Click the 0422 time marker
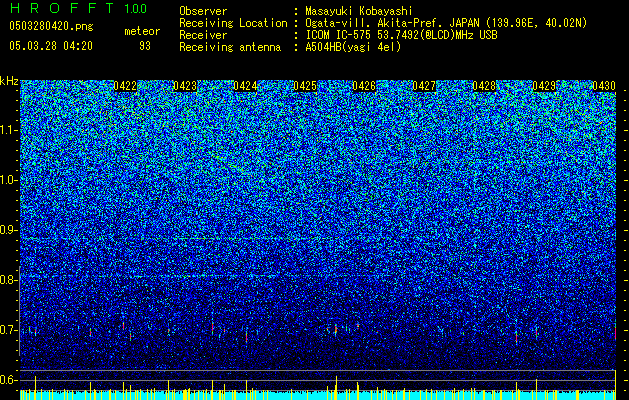The image size is (629, 400). pyautogui.click(x=125, y=86)
